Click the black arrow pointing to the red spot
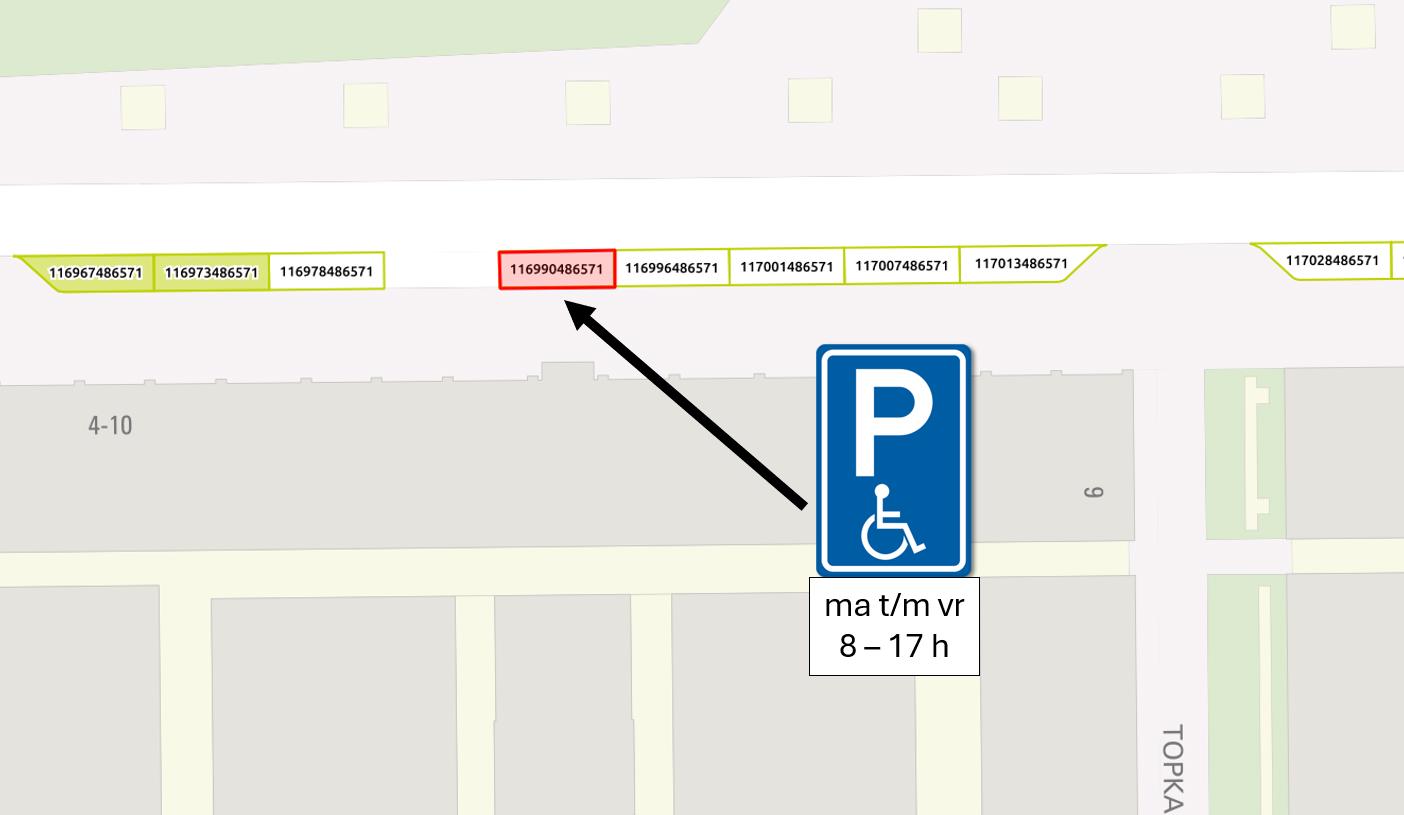The image size is (1404, 815). [x=686, y=404]
